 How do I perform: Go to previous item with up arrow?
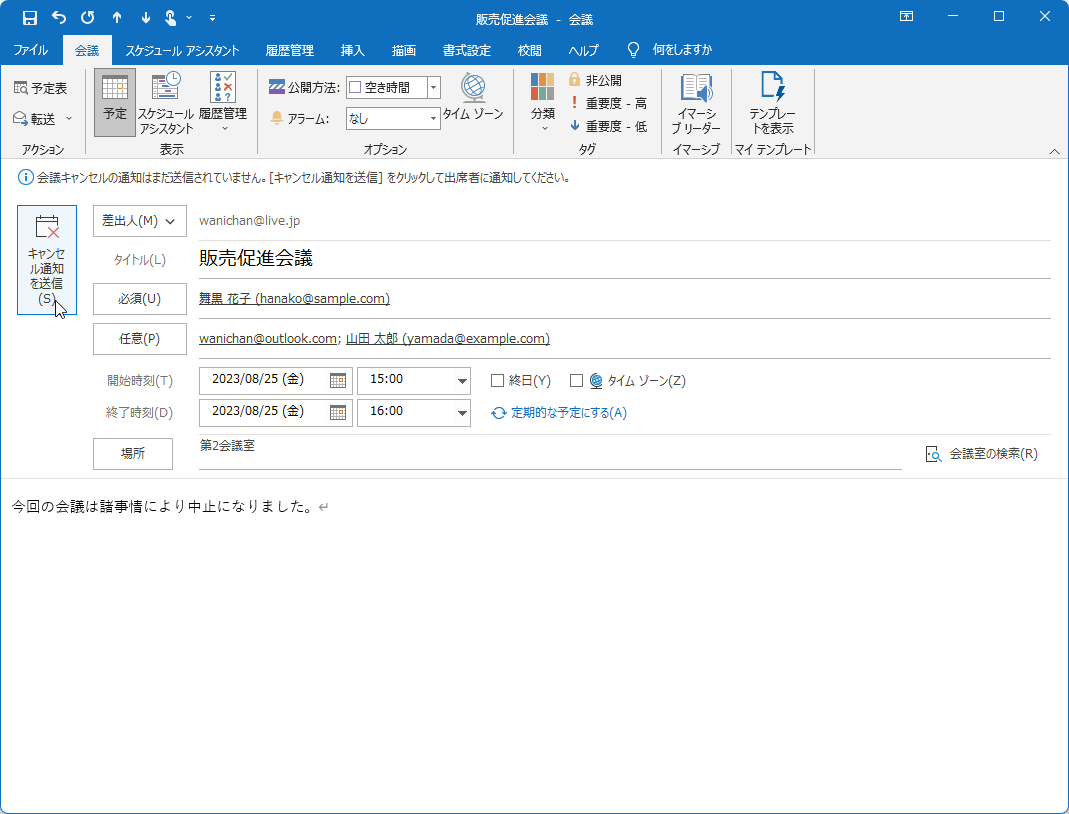[x=117, y=18]
